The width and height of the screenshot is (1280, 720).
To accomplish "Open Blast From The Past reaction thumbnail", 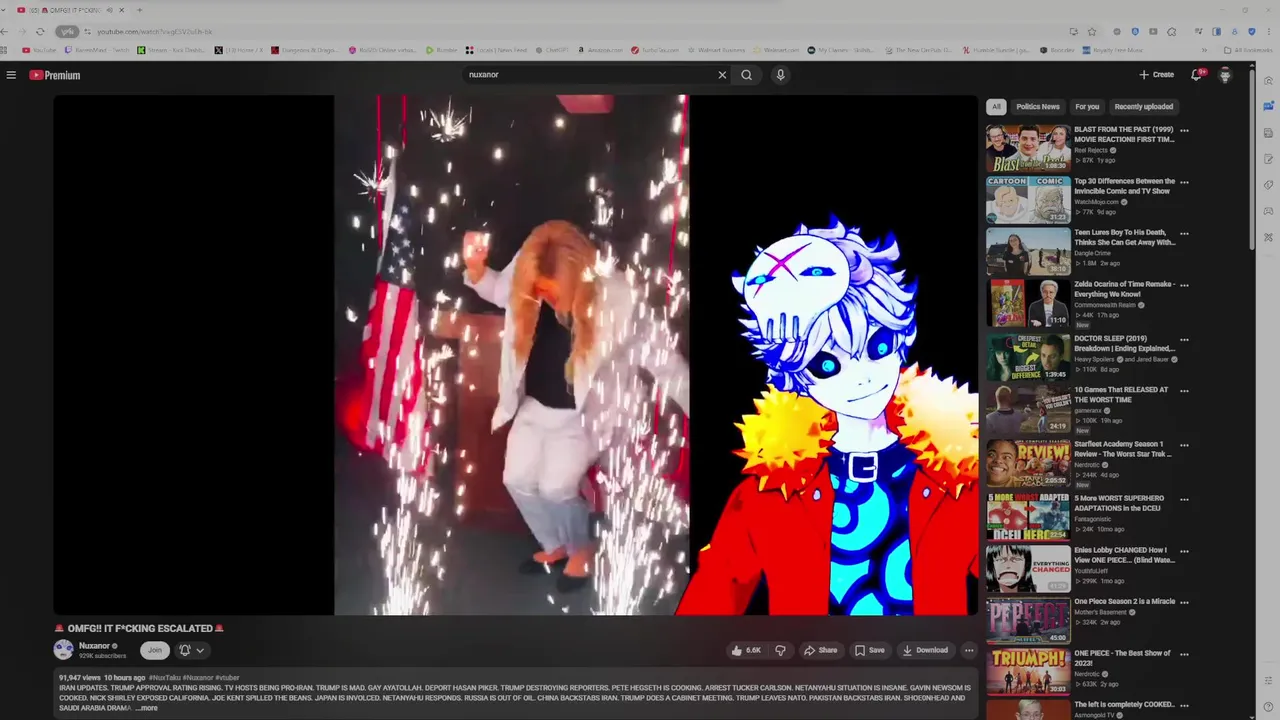I will 1028,148.
